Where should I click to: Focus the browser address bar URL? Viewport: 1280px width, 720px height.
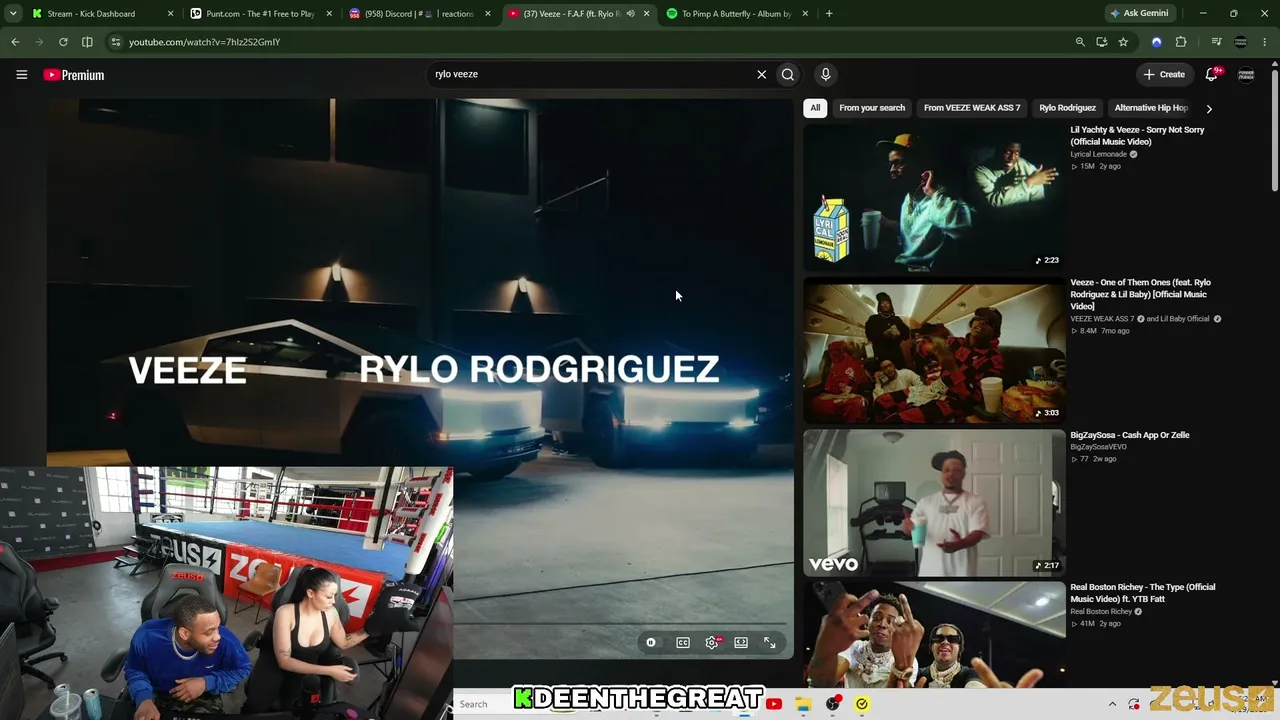coord(590,42)
